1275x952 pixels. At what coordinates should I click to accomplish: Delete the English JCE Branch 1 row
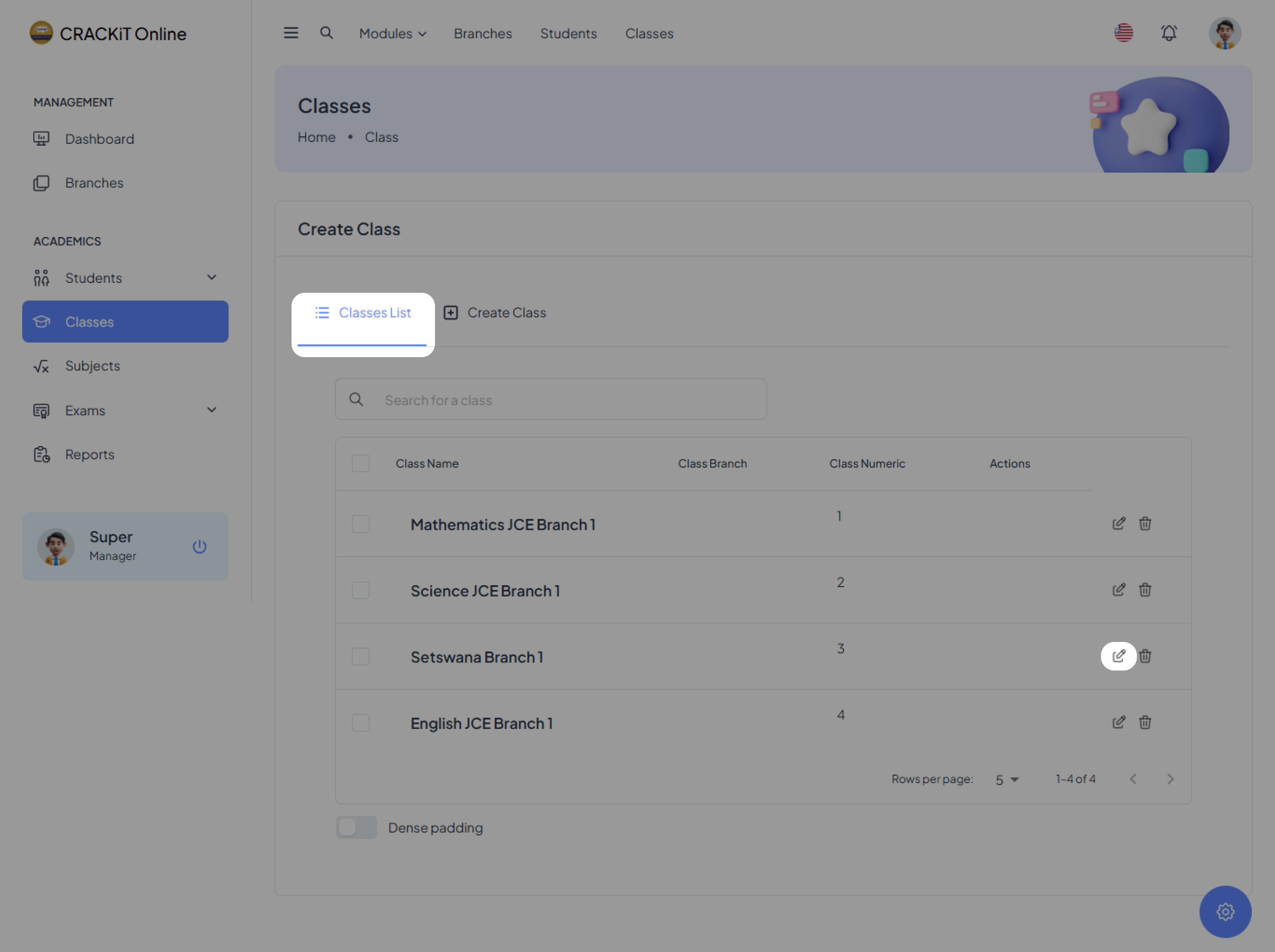click(x=1145, y=722)
